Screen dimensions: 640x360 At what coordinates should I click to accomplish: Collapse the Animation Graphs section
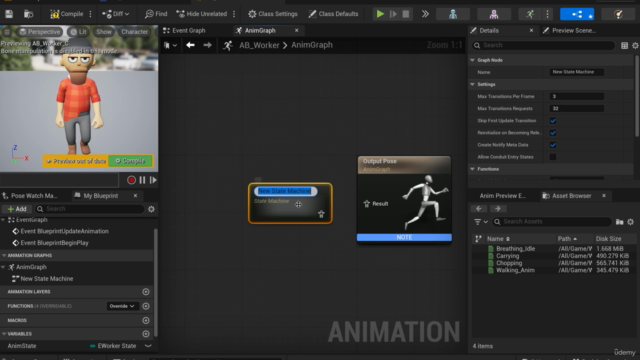click(x=4, y=256)
